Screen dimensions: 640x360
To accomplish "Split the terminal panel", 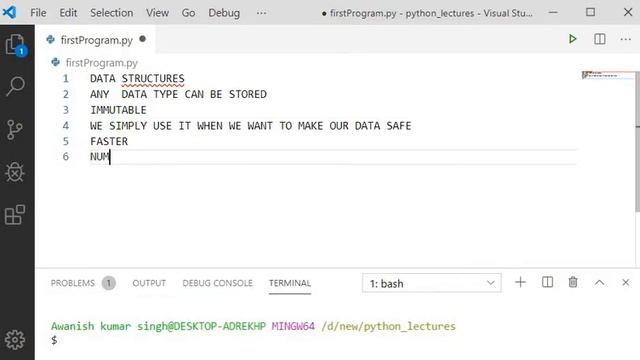I will pos(547,282).
